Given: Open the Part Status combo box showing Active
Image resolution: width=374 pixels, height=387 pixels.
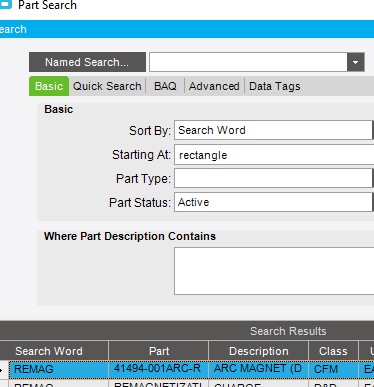Looking at the screenshot, I should 274,202.
